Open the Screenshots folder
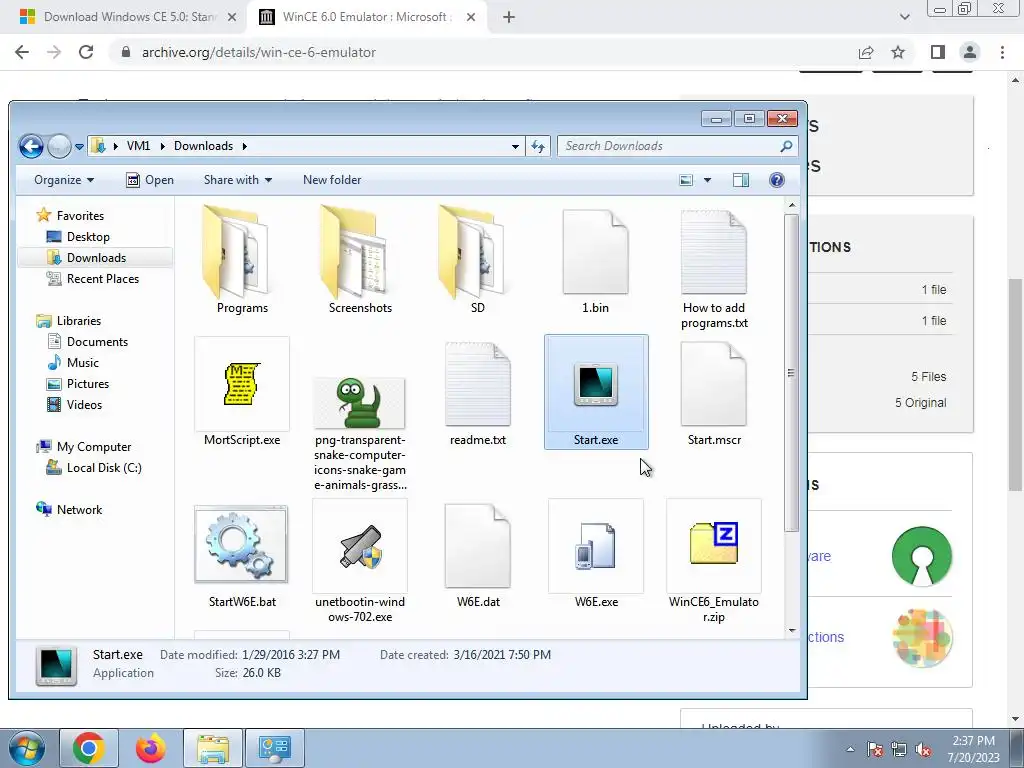Viewport: 1024px width, 768px height. pos(360,259)
